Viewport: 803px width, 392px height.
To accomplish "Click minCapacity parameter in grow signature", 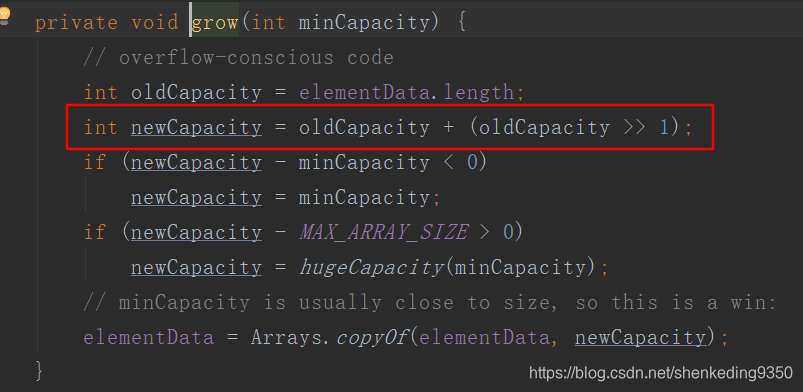I will coord(365,23).
